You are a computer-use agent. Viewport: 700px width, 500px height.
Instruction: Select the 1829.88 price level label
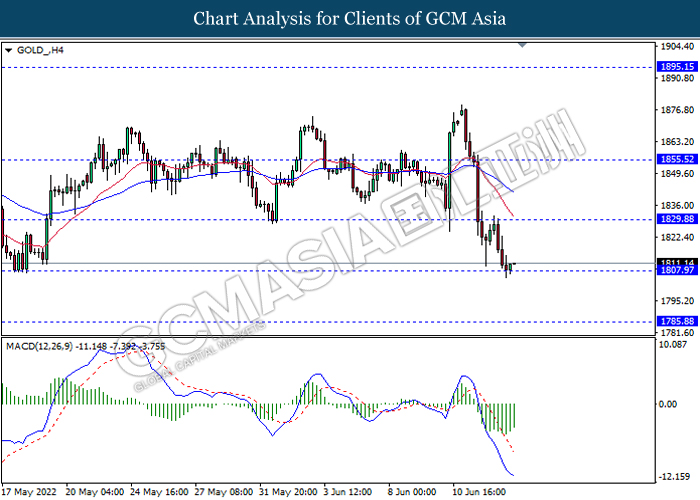coord(677,219)
